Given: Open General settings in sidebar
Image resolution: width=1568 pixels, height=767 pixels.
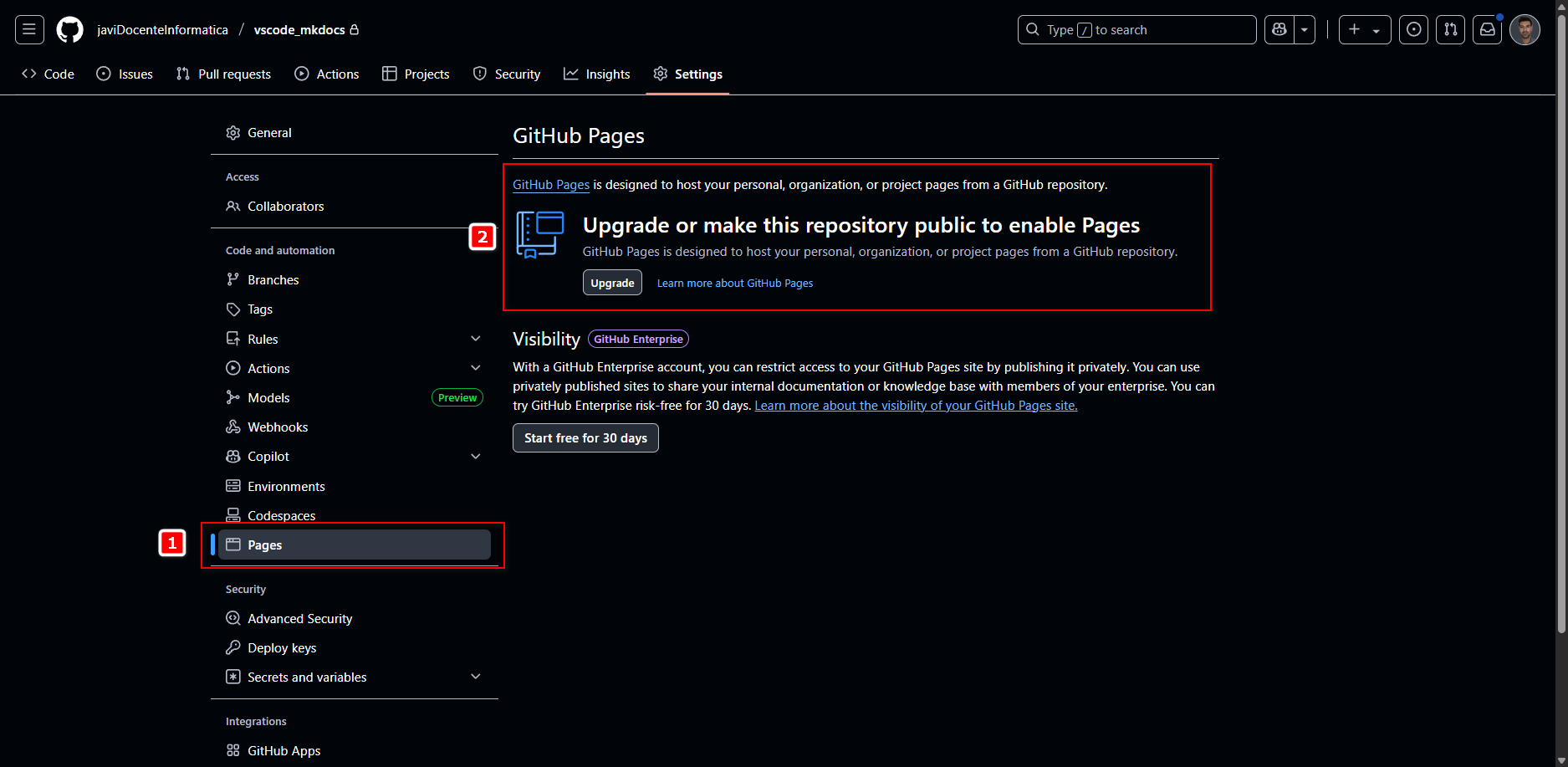Looking at the screenshot, I should click(355, 133).
